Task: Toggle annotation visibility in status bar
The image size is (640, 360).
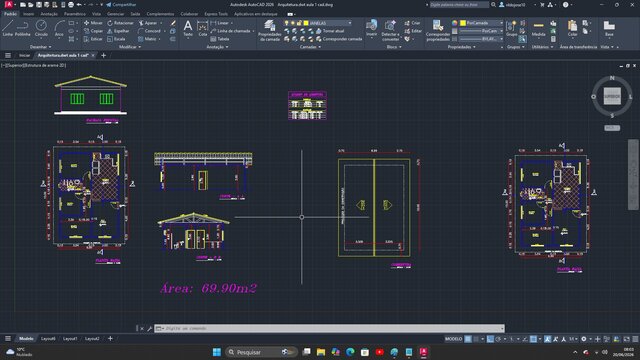Action: [548, 339]
